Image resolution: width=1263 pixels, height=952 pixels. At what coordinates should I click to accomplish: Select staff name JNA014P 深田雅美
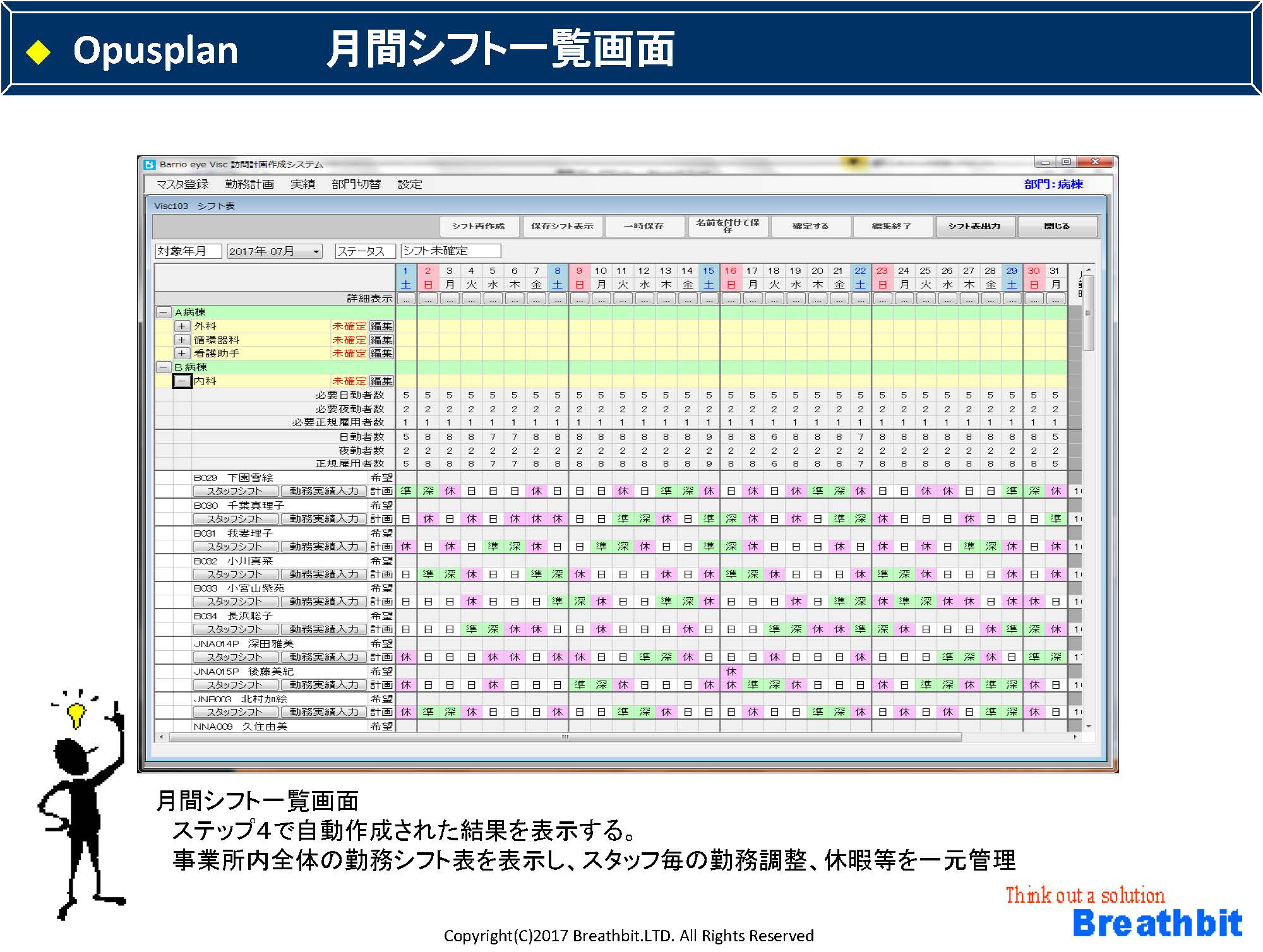[x=244, y=644]
